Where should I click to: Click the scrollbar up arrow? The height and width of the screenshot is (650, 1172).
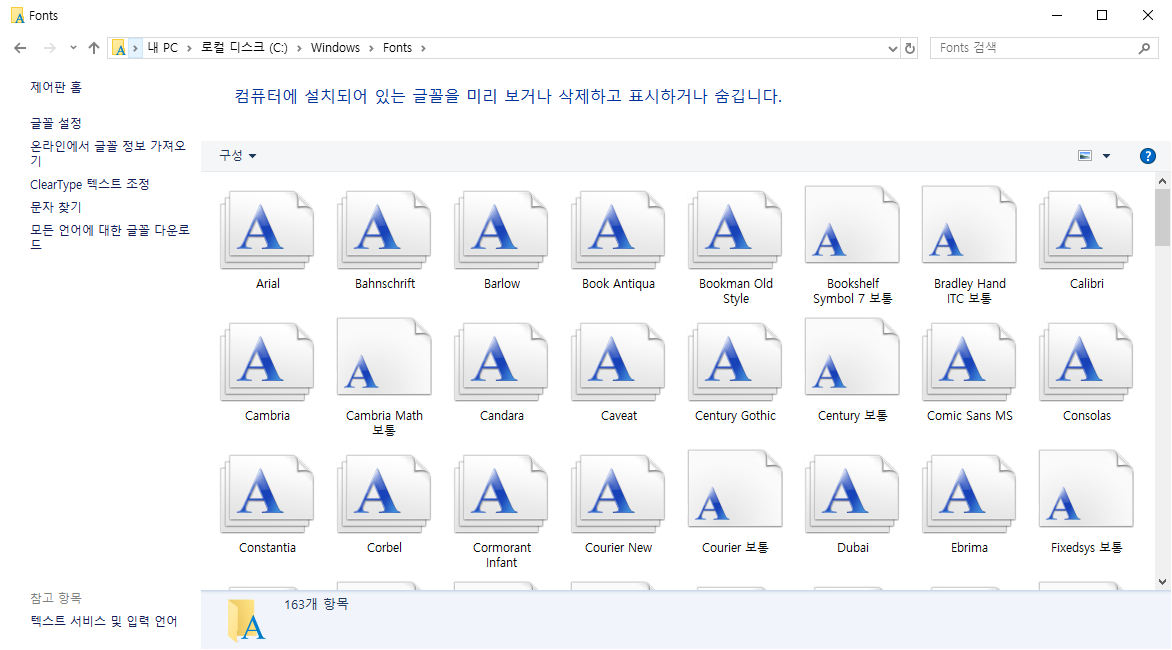pos(1162,181)
